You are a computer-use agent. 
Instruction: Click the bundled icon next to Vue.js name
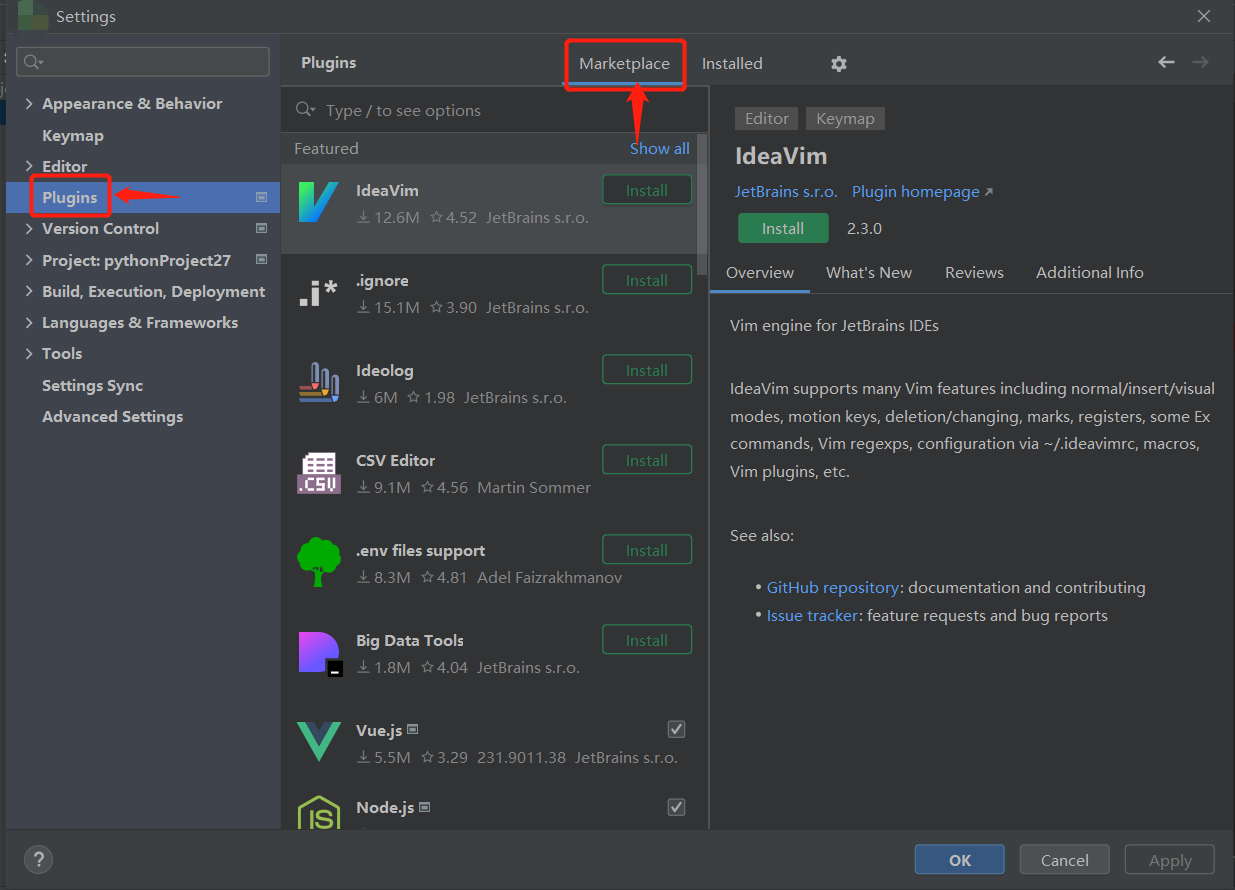click(x=412, y=729)
